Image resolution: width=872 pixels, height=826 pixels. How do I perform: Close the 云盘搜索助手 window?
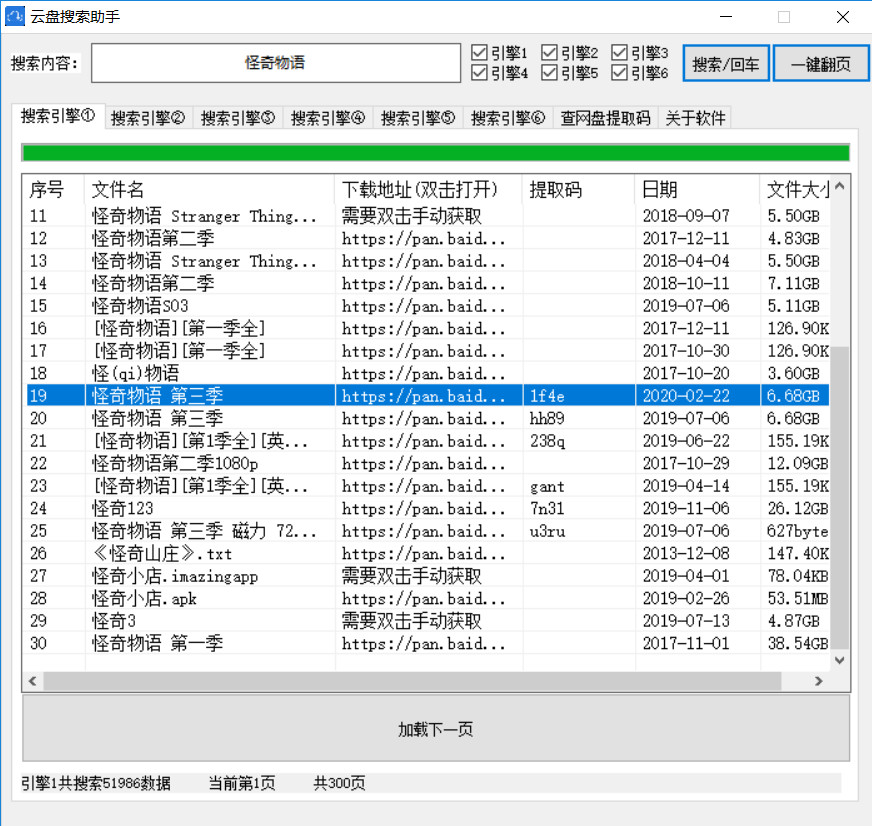tap(843, 17)
